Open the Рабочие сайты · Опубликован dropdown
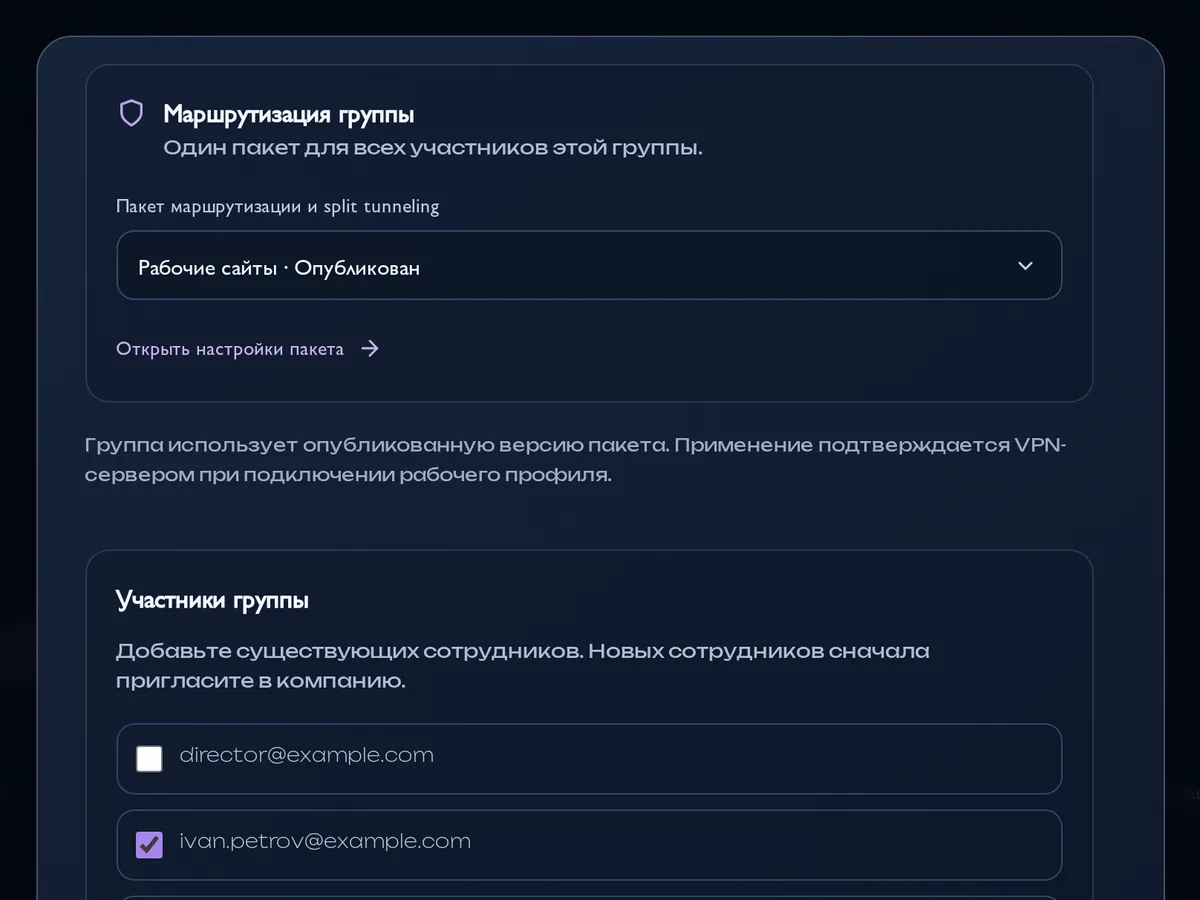 click(x=589, y=265)
